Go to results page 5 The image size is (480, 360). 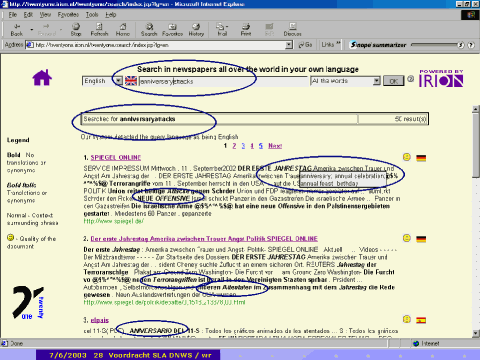pos(261,146)
